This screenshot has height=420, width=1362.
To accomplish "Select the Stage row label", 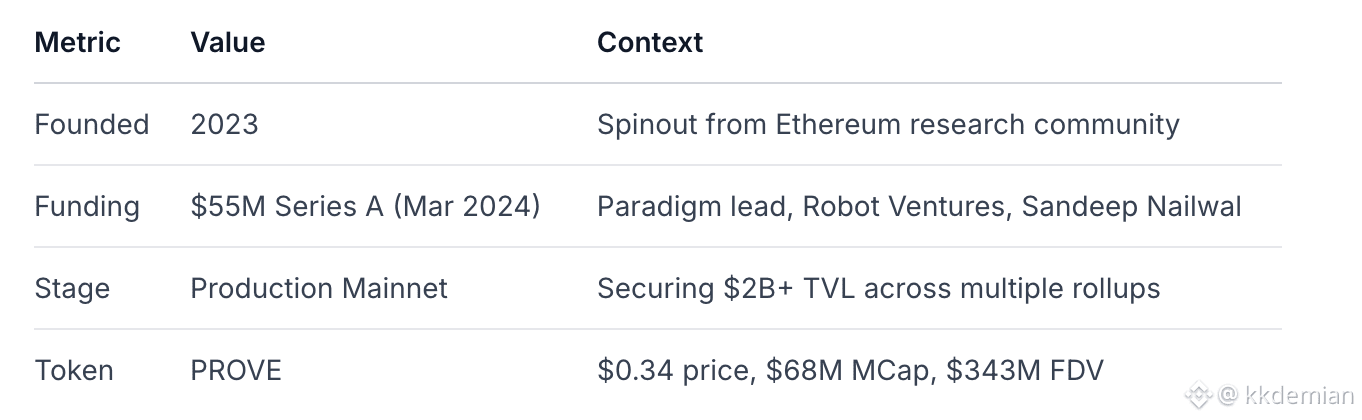I will [x=72, y=289].
